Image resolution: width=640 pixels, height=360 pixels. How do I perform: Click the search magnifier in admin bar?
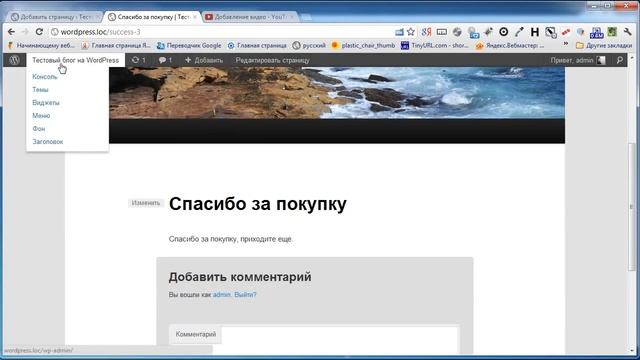(620, 60)
